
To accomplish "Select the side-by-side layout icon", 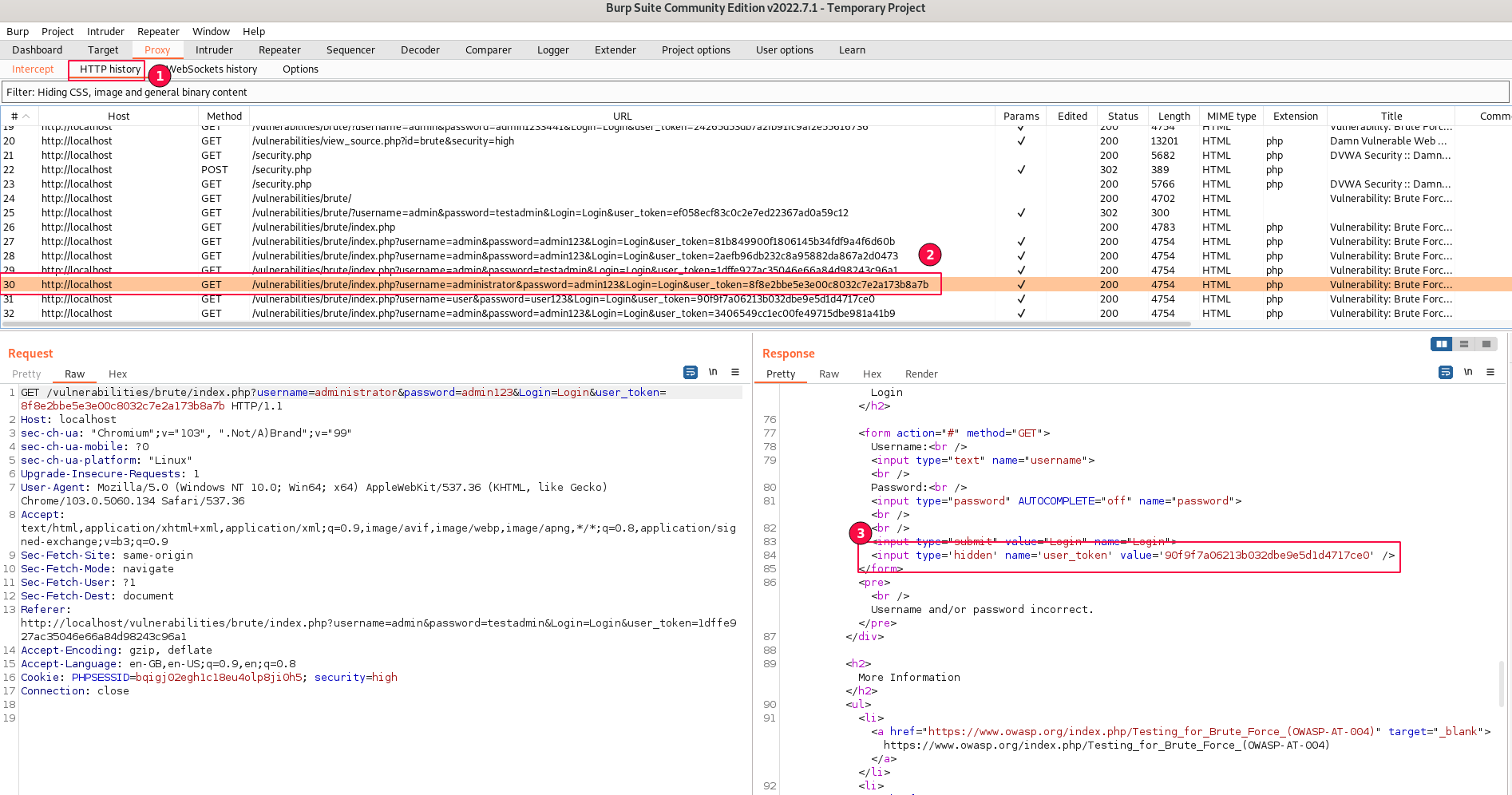I will [x=1441, y=344].
